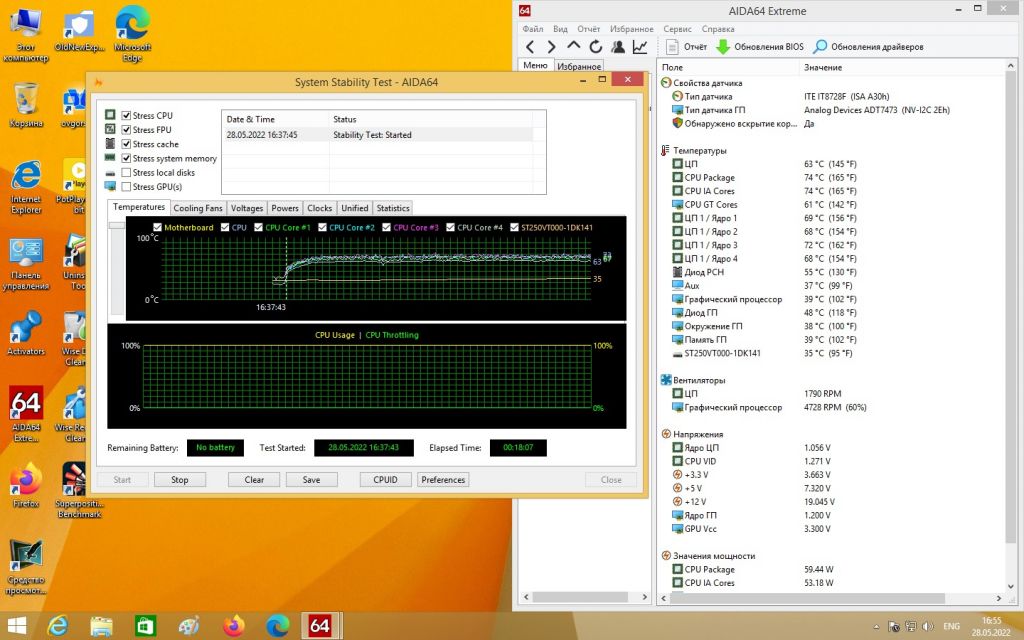Go up one level in AIDA64

tap(573, 46)
